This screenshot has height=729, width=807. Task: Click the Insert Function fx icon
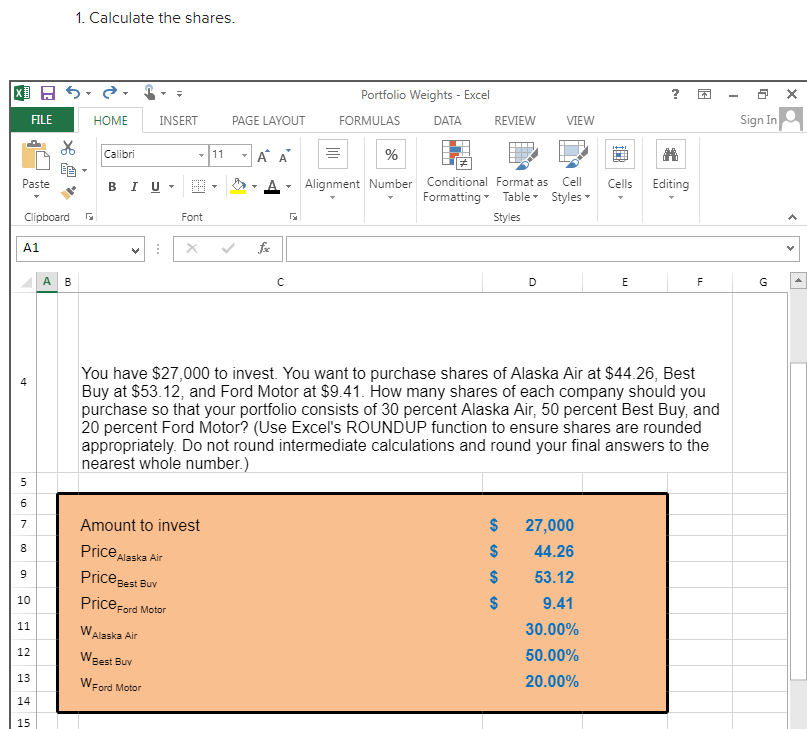tap(264, 249)
